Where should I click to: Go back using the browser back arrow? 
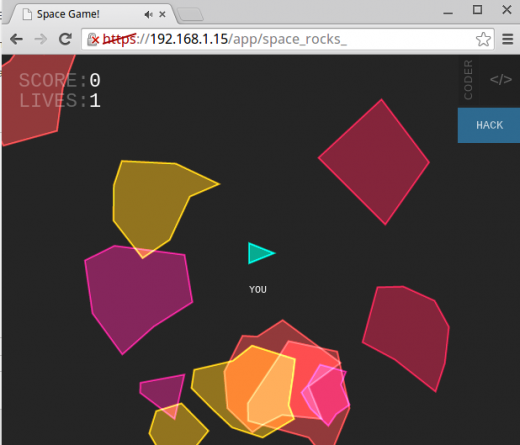point(16,39)
